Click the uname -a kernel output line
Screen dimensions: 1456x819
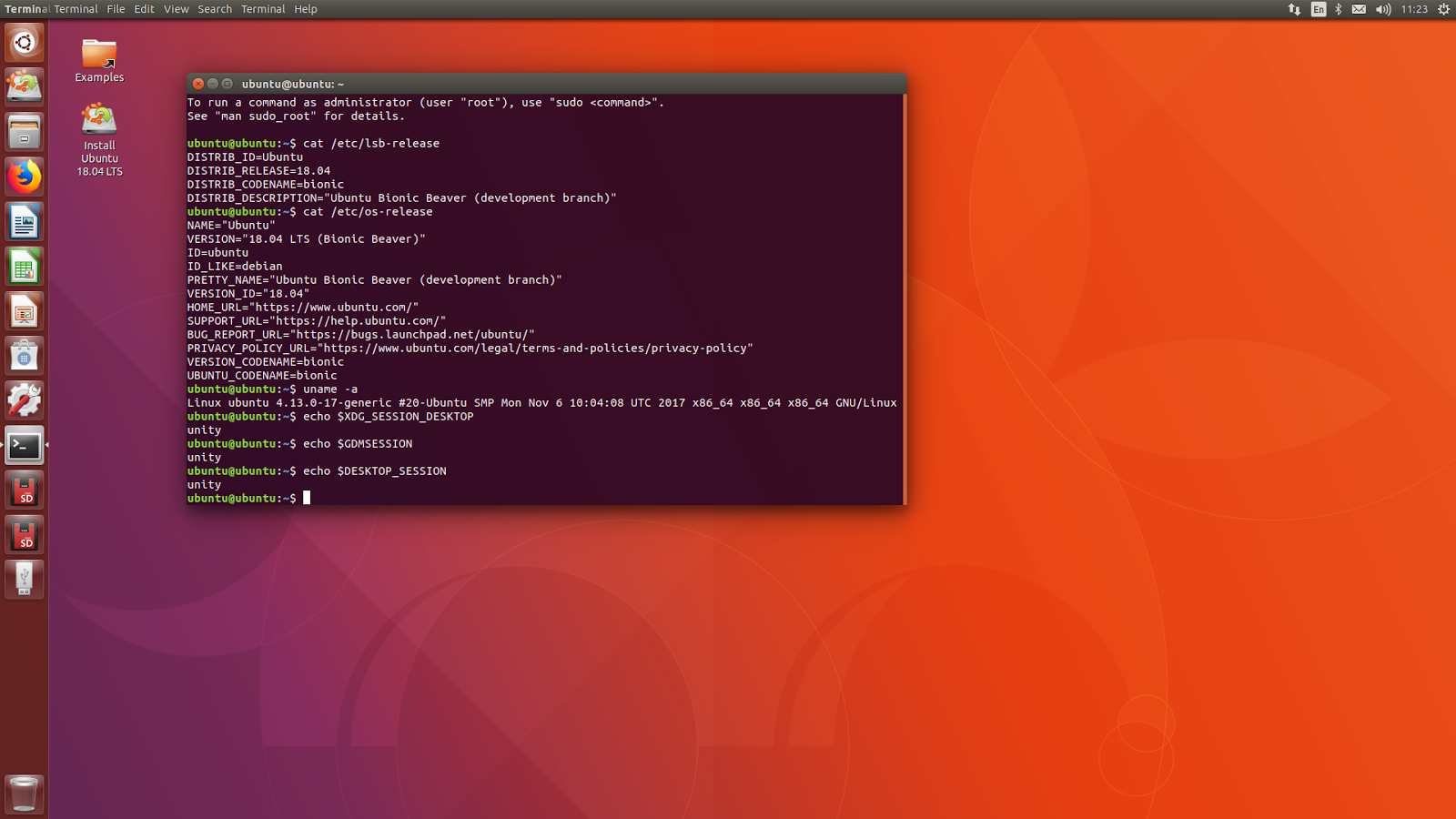541,402
